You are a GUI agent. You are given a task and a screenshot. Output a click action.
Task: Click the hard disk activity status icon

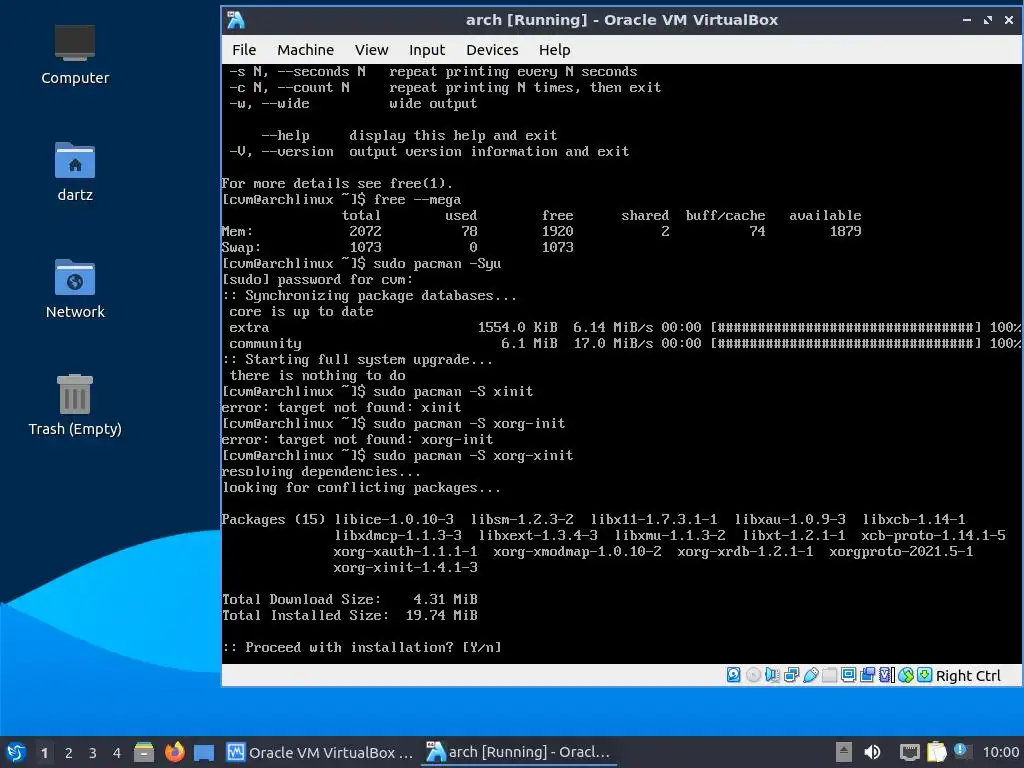pyautogui.click(x=733, y=675)
